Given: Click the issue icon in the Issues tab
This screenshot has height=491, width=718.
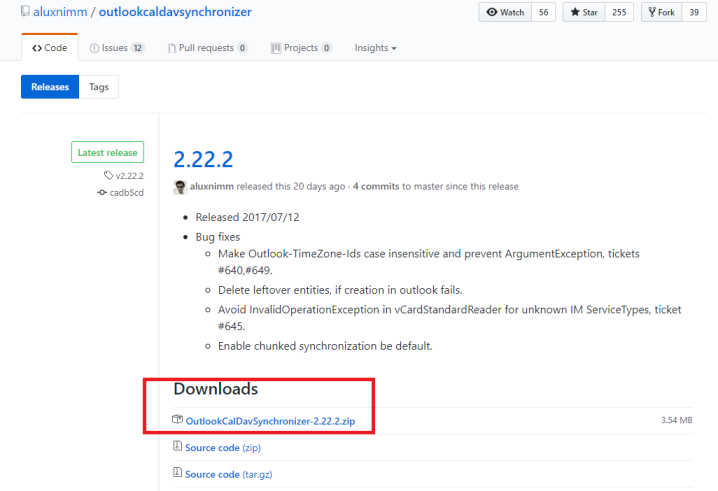Looking at the screenshot, I should 94,48.
